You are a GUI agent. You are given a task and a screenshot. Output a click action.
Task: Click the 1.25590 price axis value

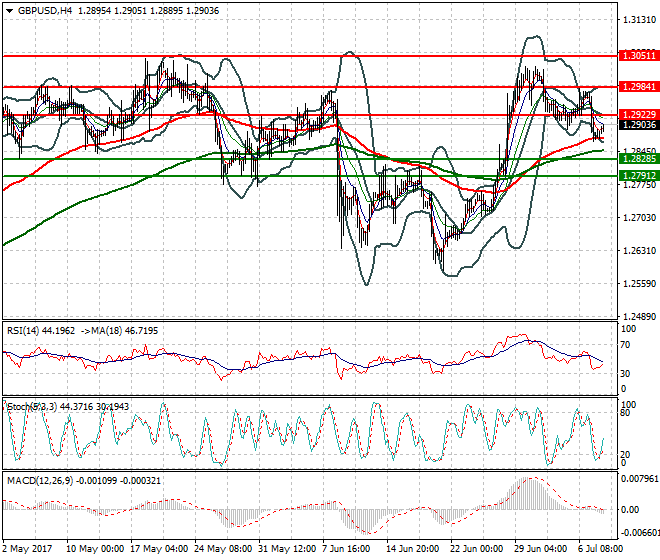[x=639, y=283]
